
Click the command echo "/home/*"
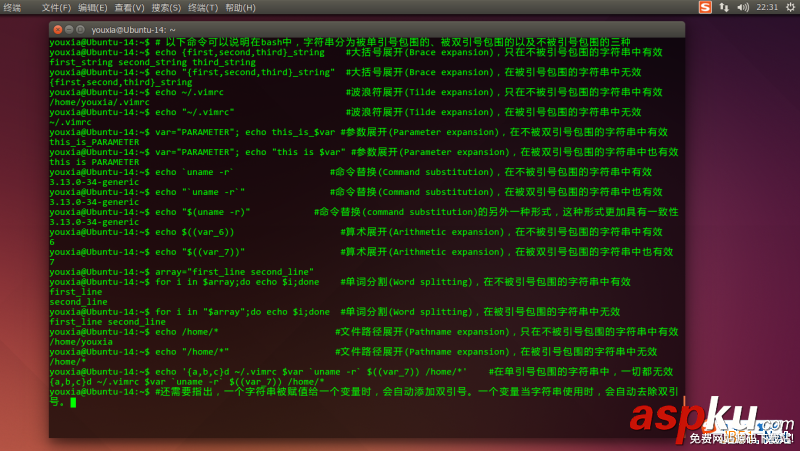point(192,352)
